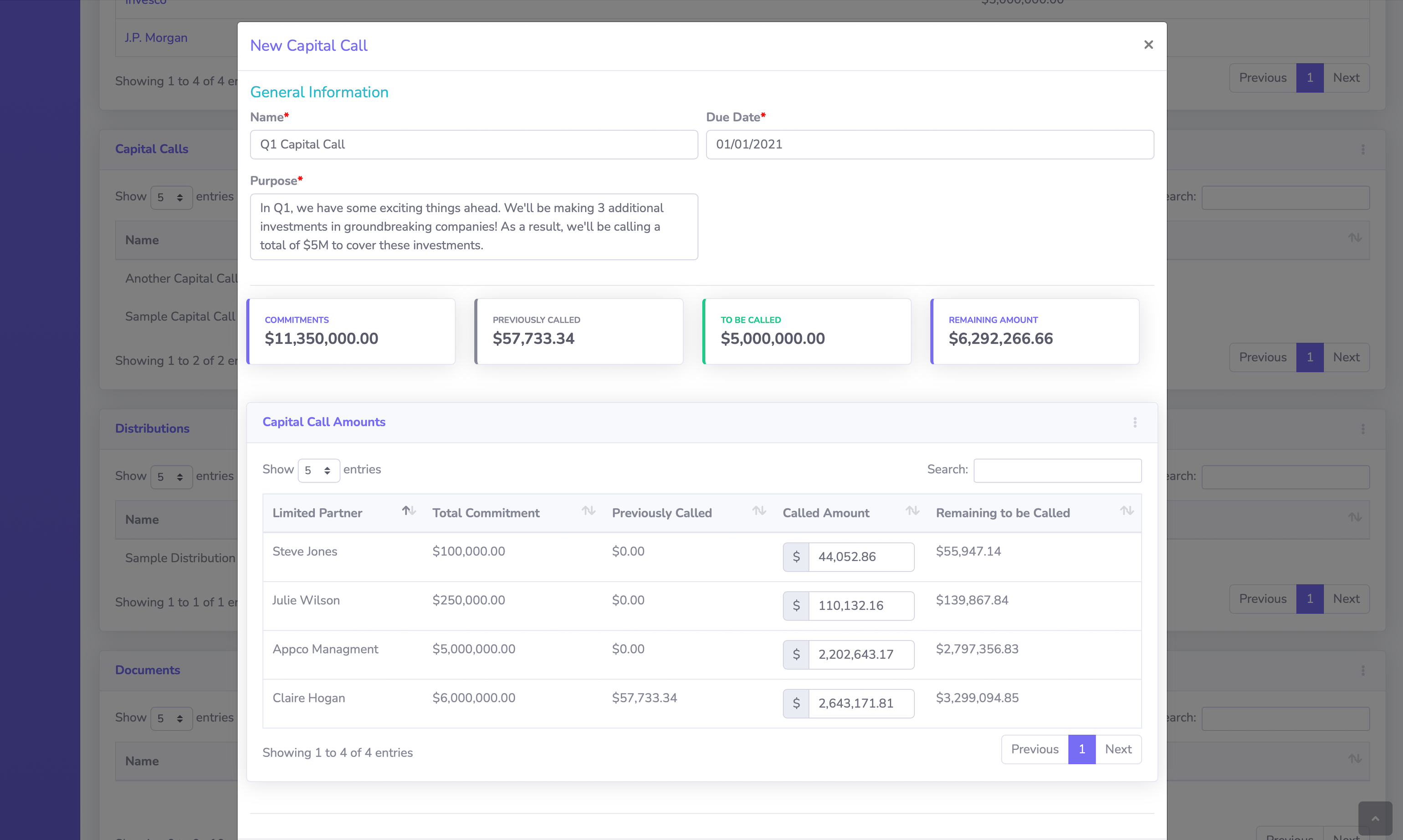Sort the background Distributions table
This screenshot has height=840, width=1403.
tap(1354, 517)
